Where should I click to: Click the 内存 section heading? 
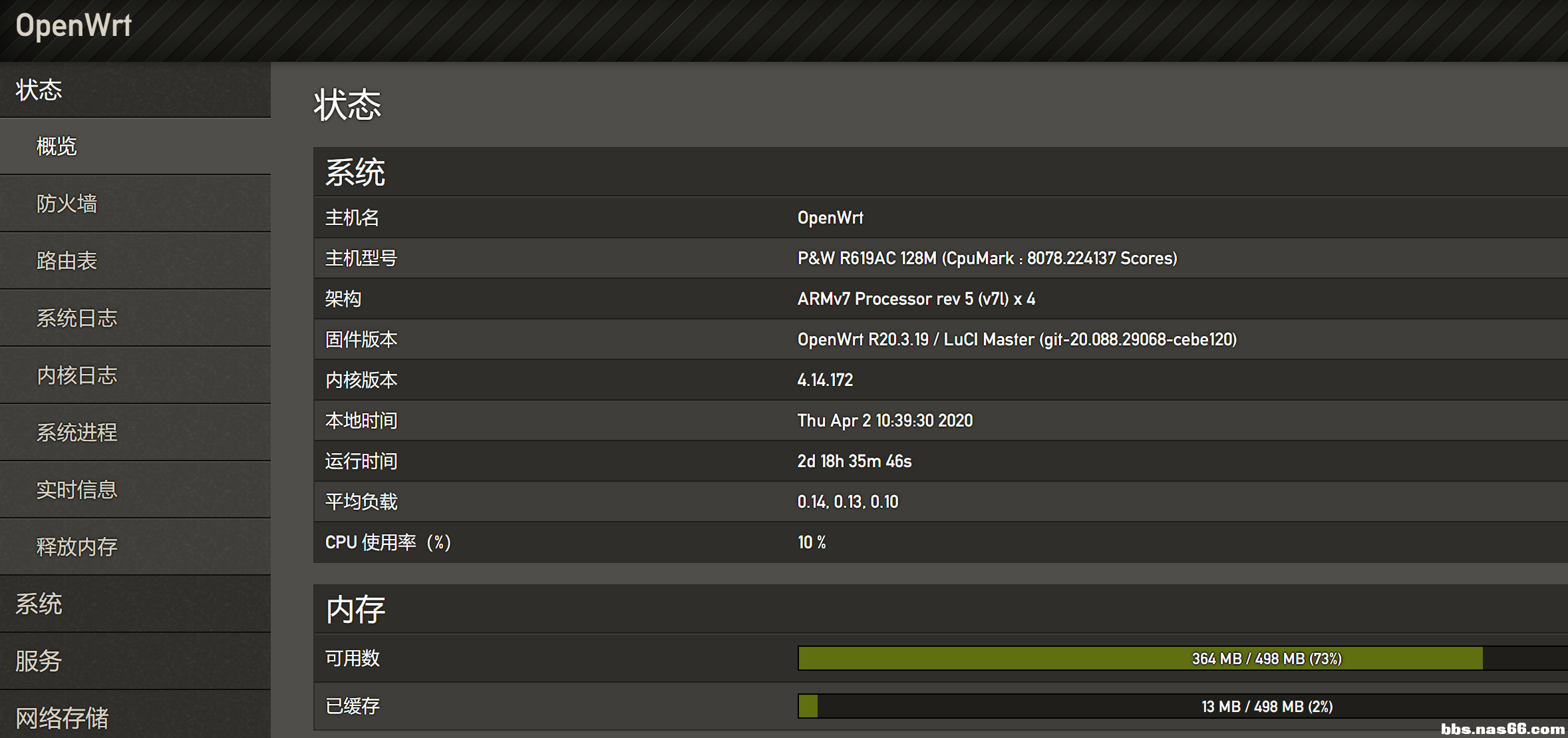(355, 610)
